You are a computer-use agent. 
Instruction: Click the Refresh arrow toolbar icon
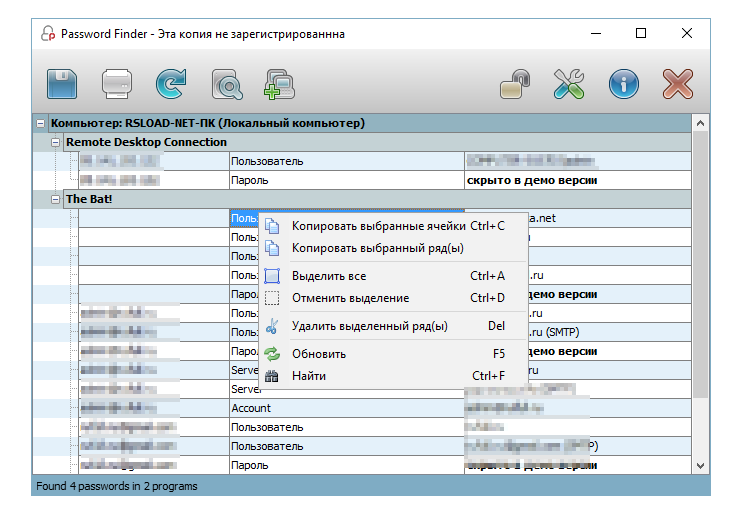171,84
